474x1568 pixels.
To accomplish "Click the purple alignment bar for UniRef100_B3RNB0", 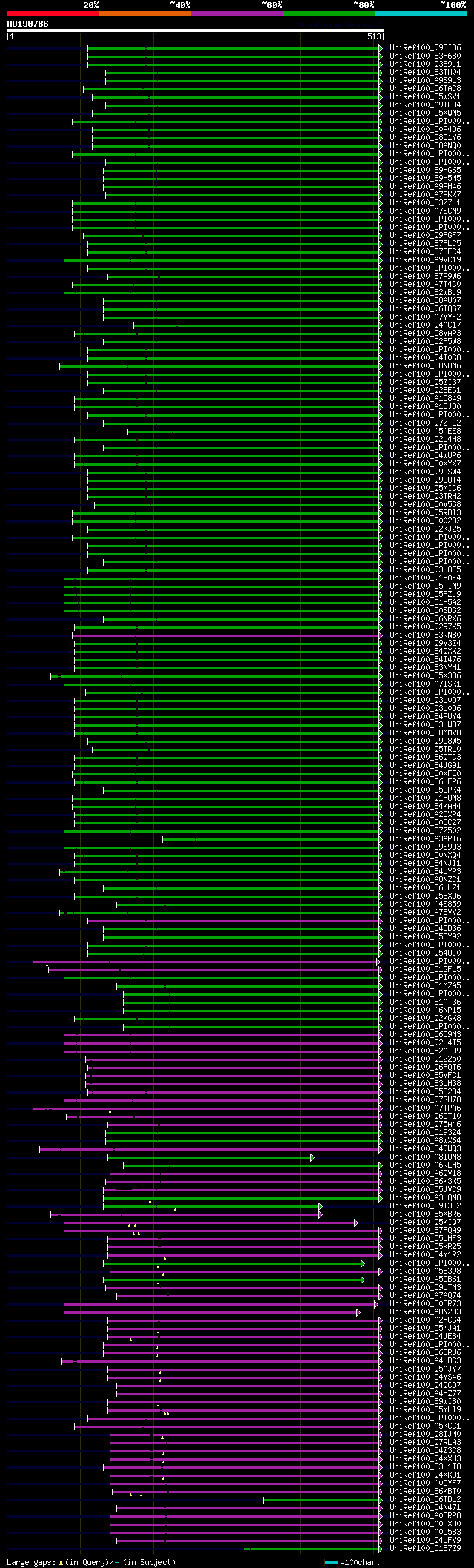I will 227,635.
